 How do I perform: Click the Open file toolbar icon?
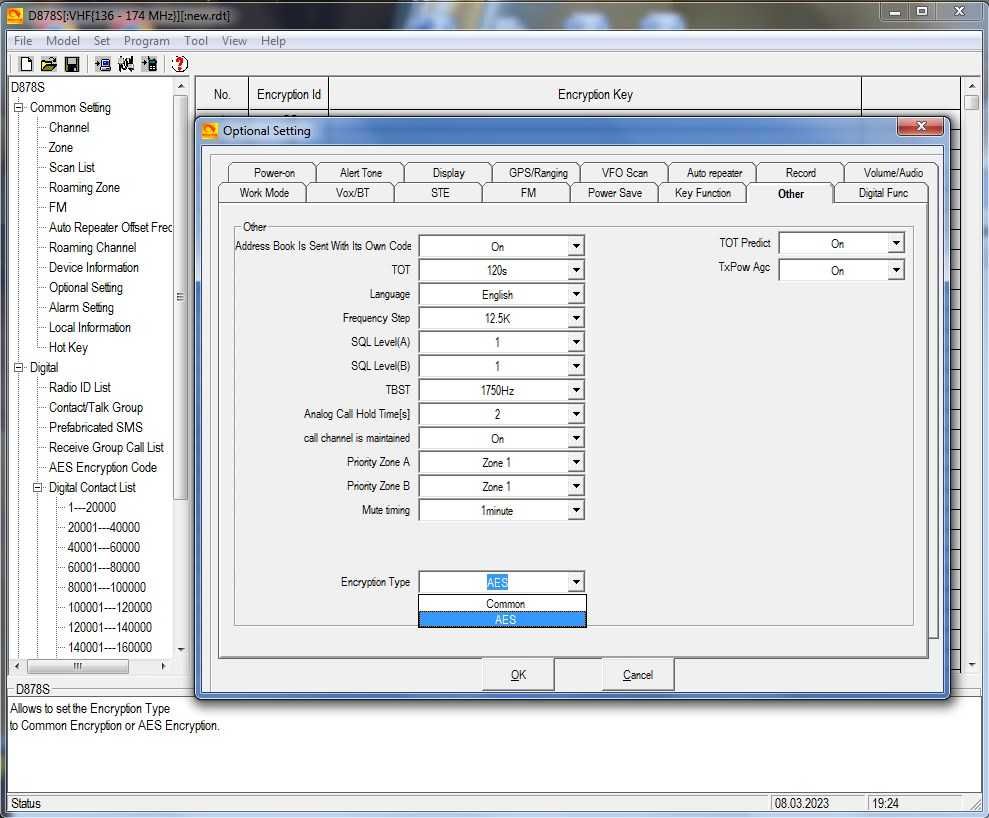[49, 64]
